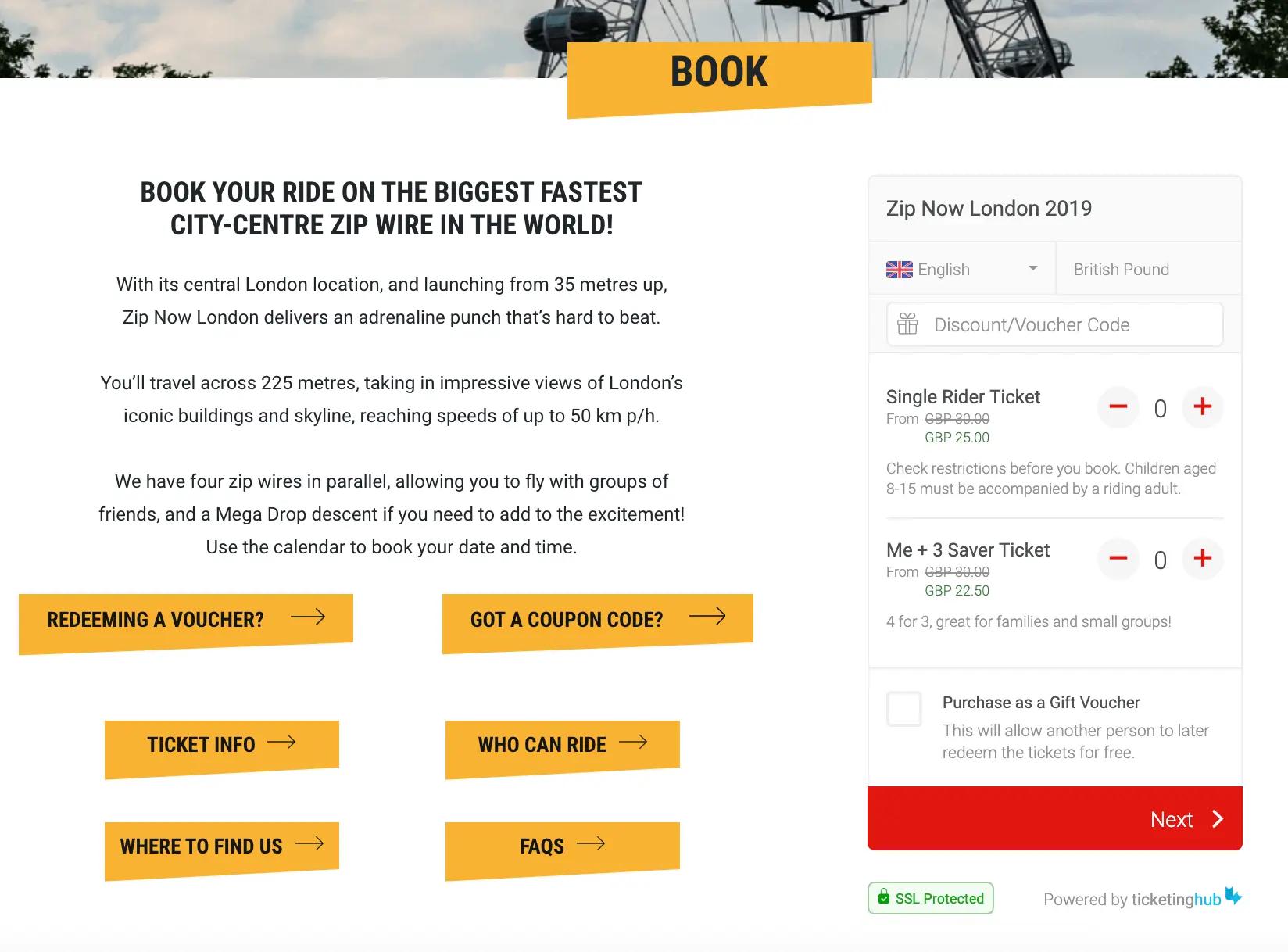Expand the English language dropdown arrow

tap(1033, 268)
